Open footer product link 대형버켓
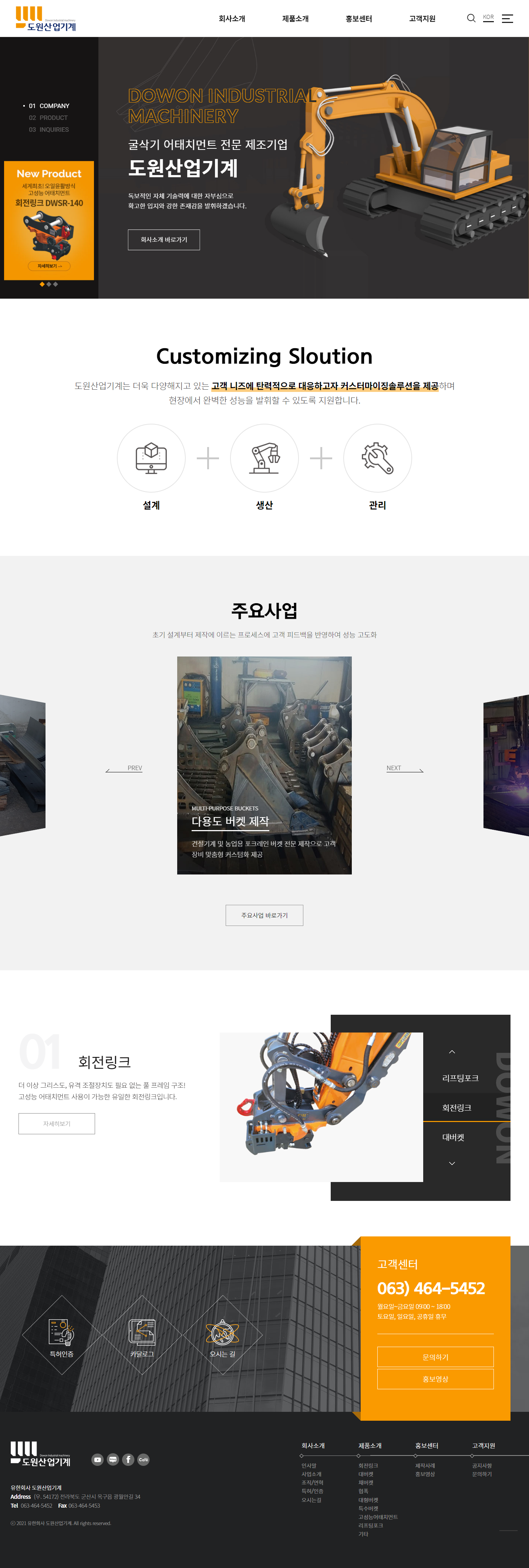529x1568 pixels. click(368, 1500)
